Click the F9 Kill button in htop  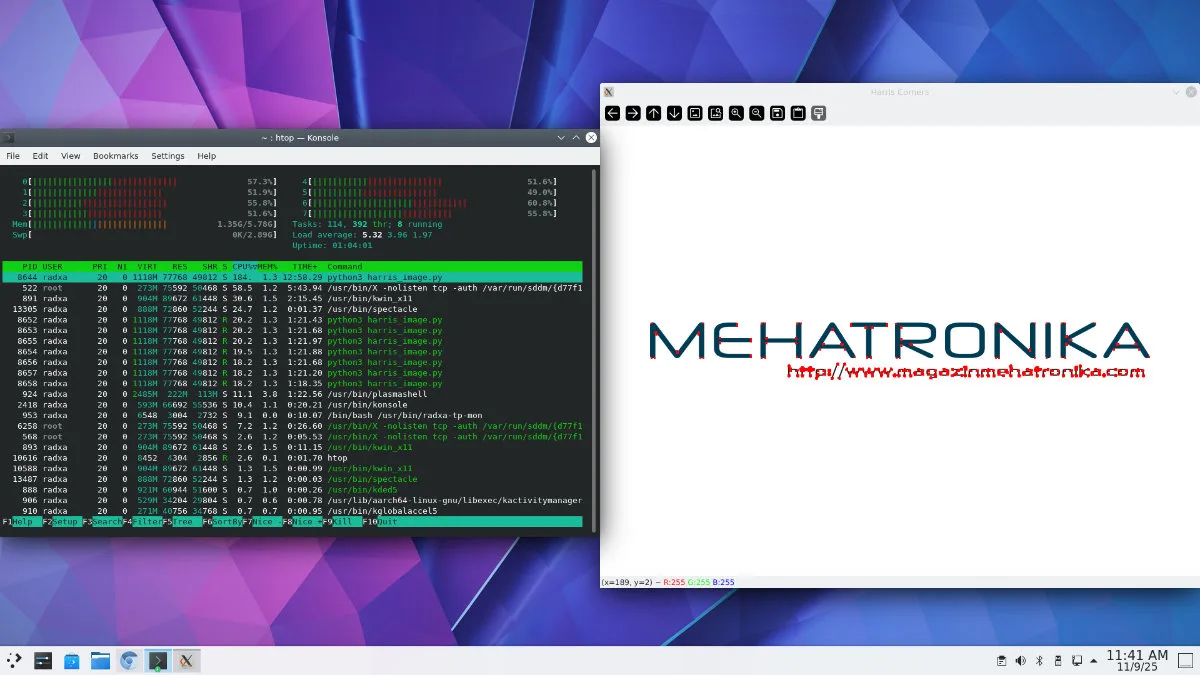pyautogui.click(x=343, y=522)
